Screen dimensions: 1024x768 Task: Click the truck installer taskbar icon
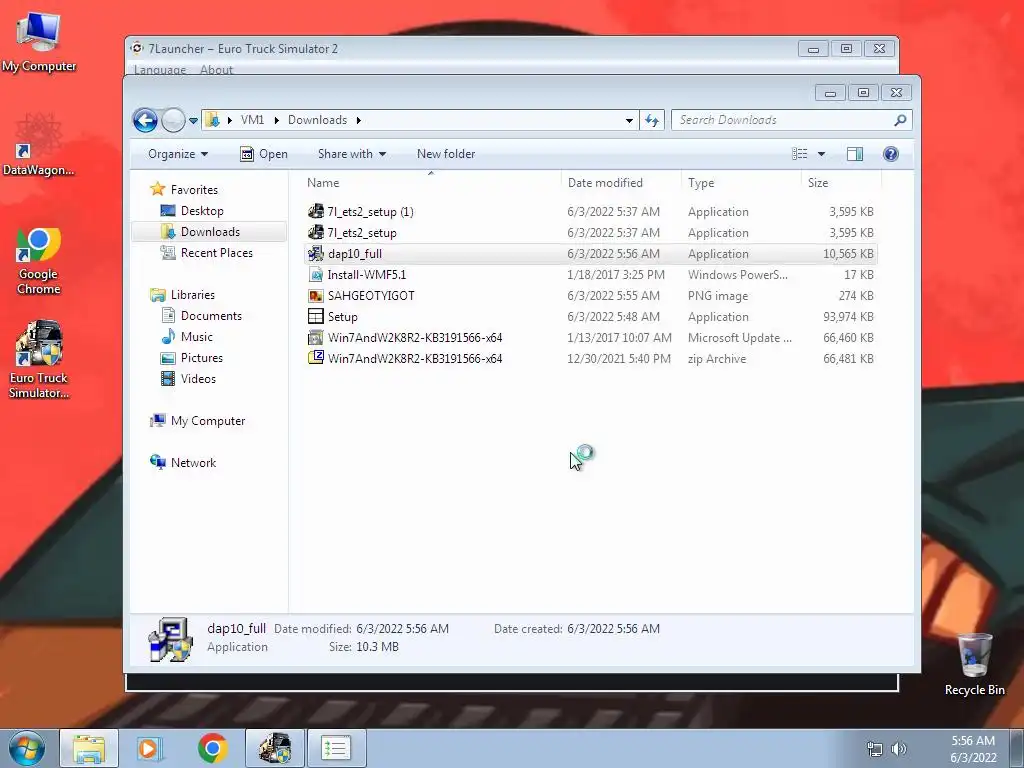[275, 748]
